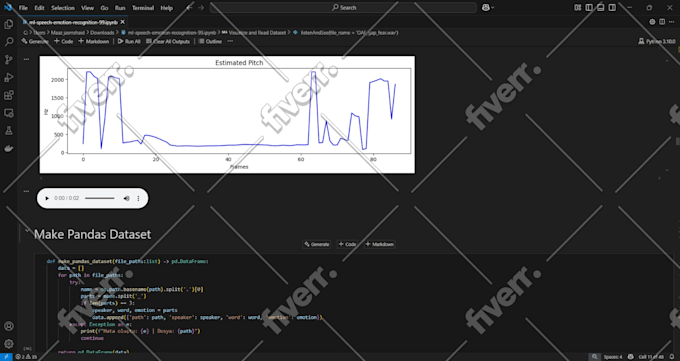
Task: Open the Remote Explorer view
Action: point(9,113)
